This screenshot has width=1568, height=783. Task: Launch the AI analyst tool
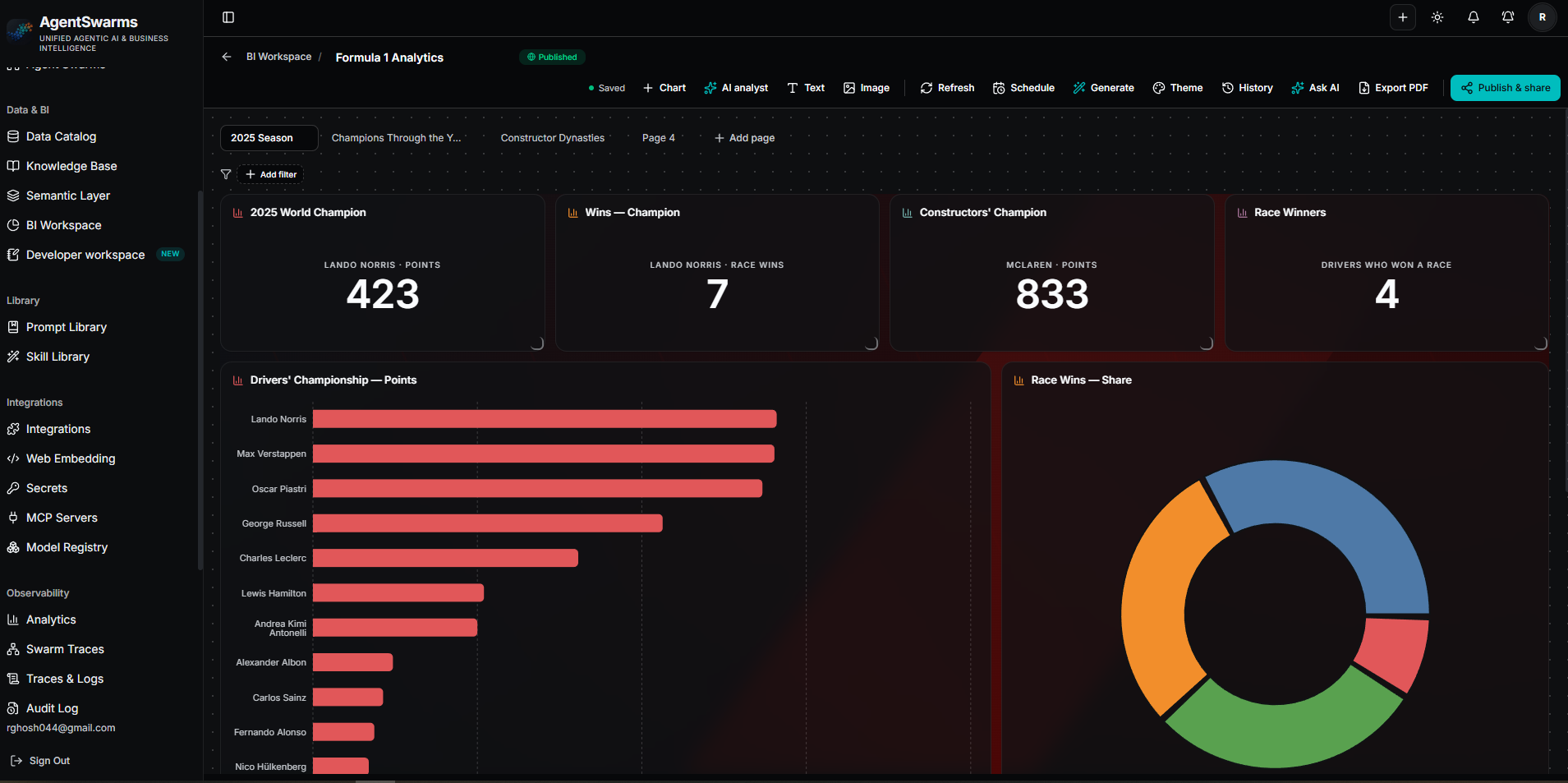pos(736,88)
